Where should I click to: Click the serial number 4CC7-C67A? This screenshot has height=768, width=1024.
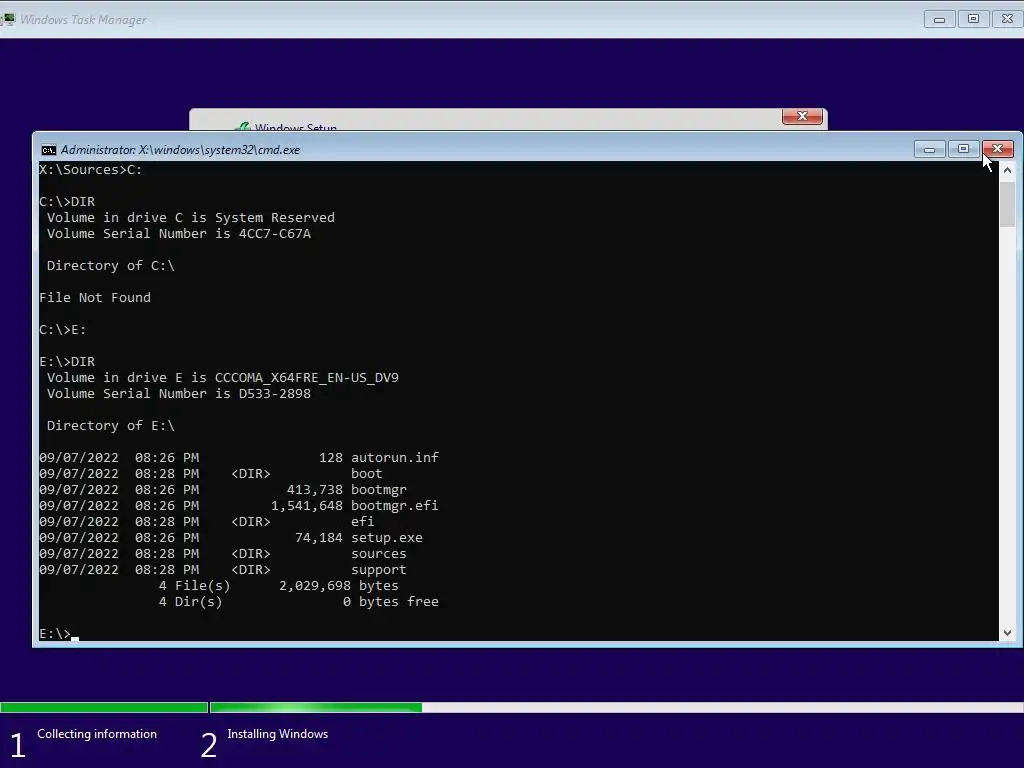274,234
